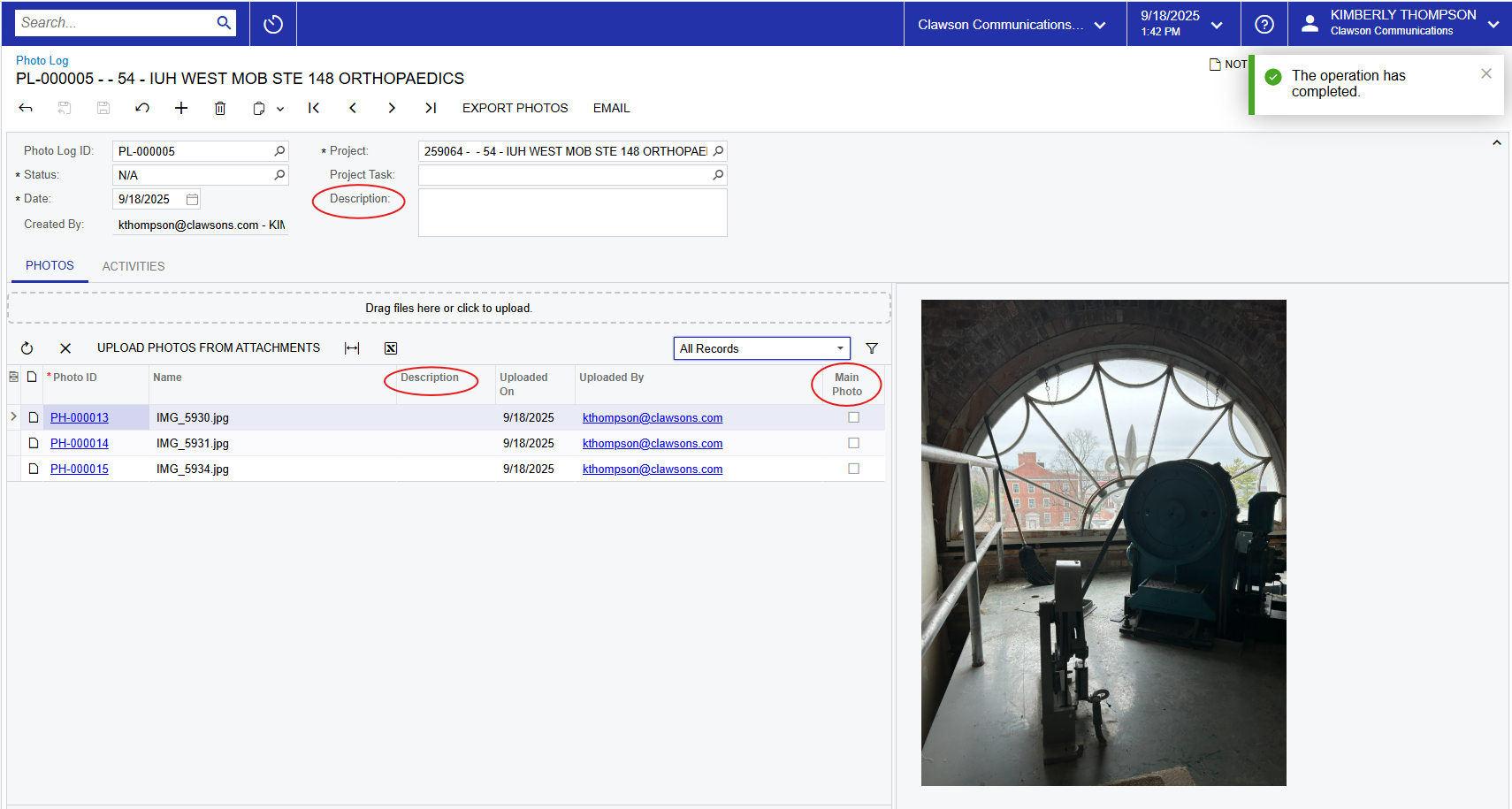
Task: Open the grid filter settings
Action: click(872, 348)
